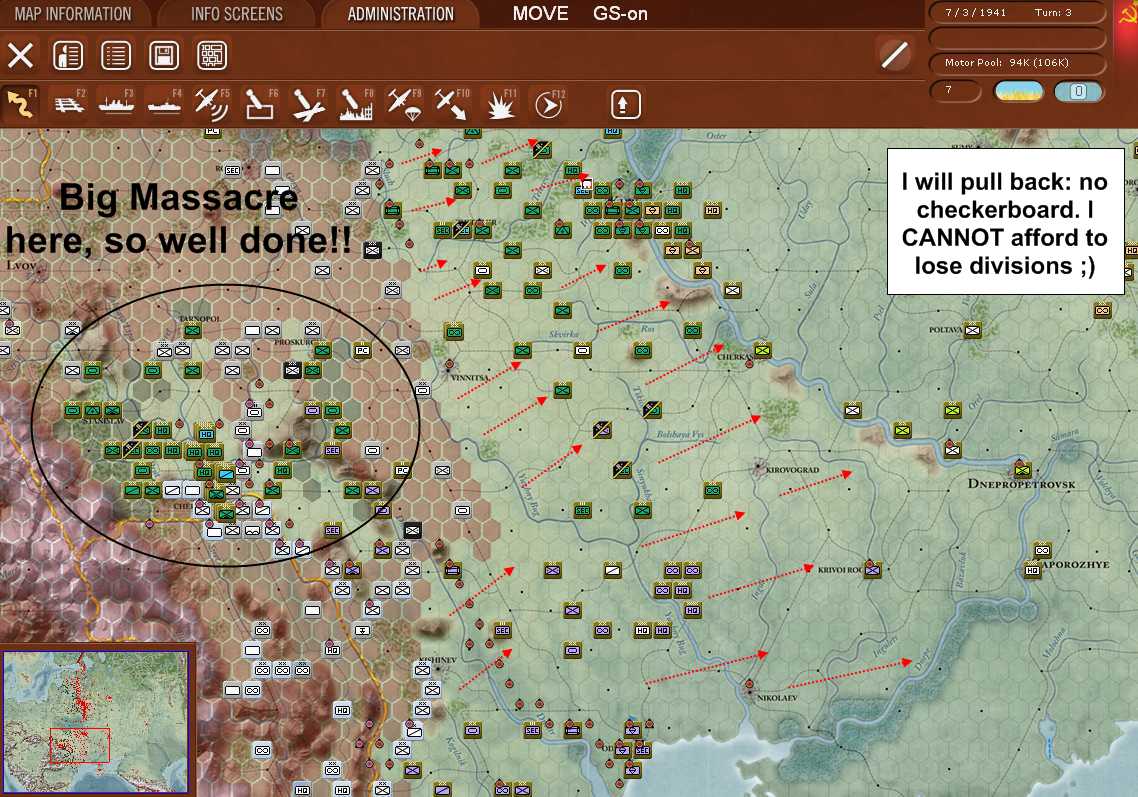Open the Map Information tab
1138x797 pixels.
click(73, 14)
